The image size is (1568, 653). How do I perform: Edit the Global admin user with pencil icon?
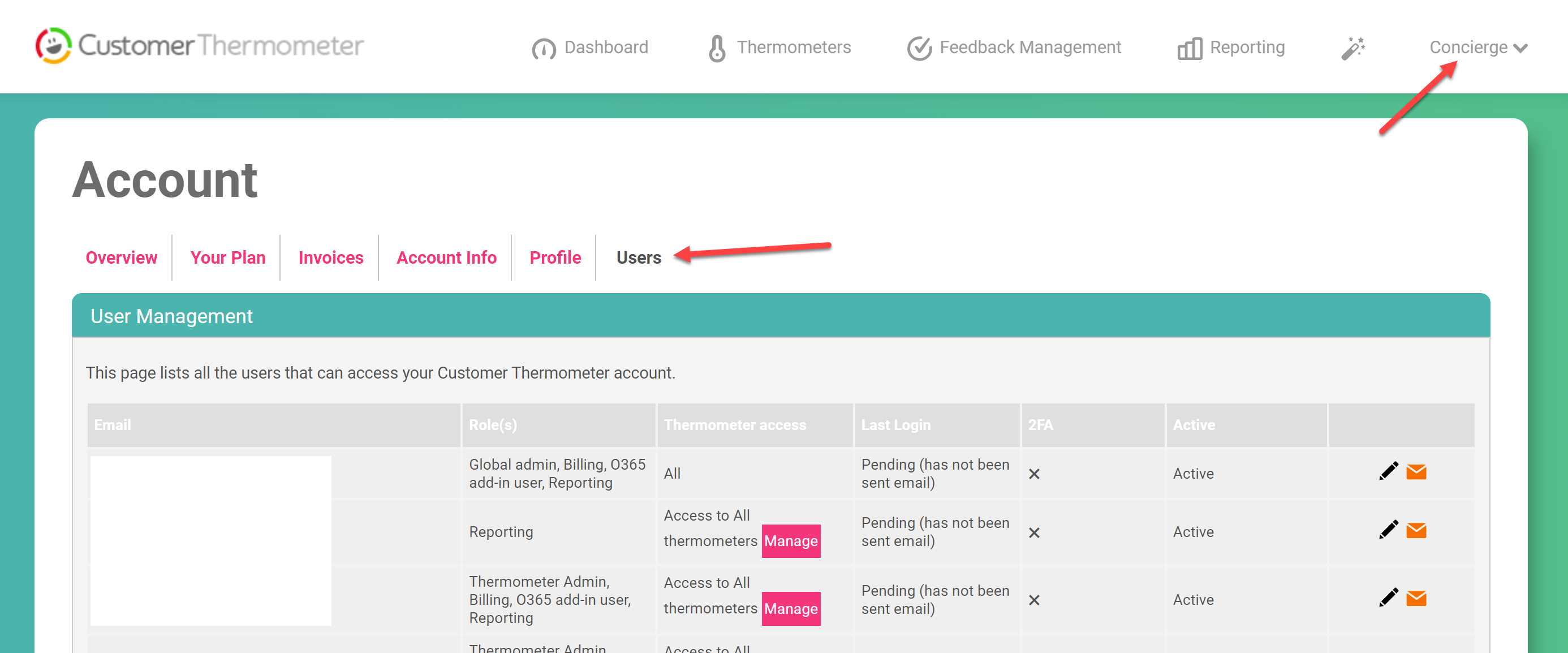1389,471
